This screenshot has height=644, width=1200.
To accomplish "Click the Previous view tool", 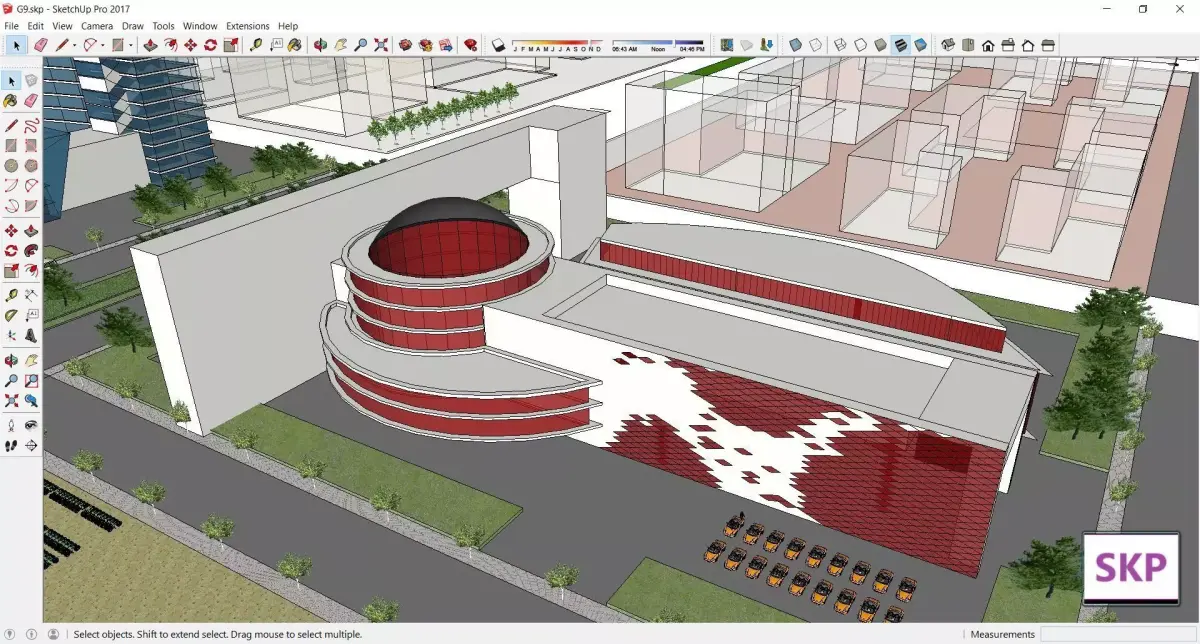I will [31, 401].
